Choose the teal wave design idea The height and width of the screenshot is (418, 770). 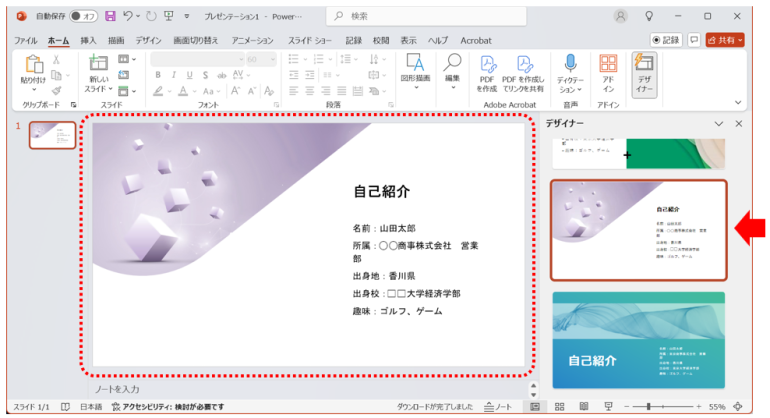point(638,340)
